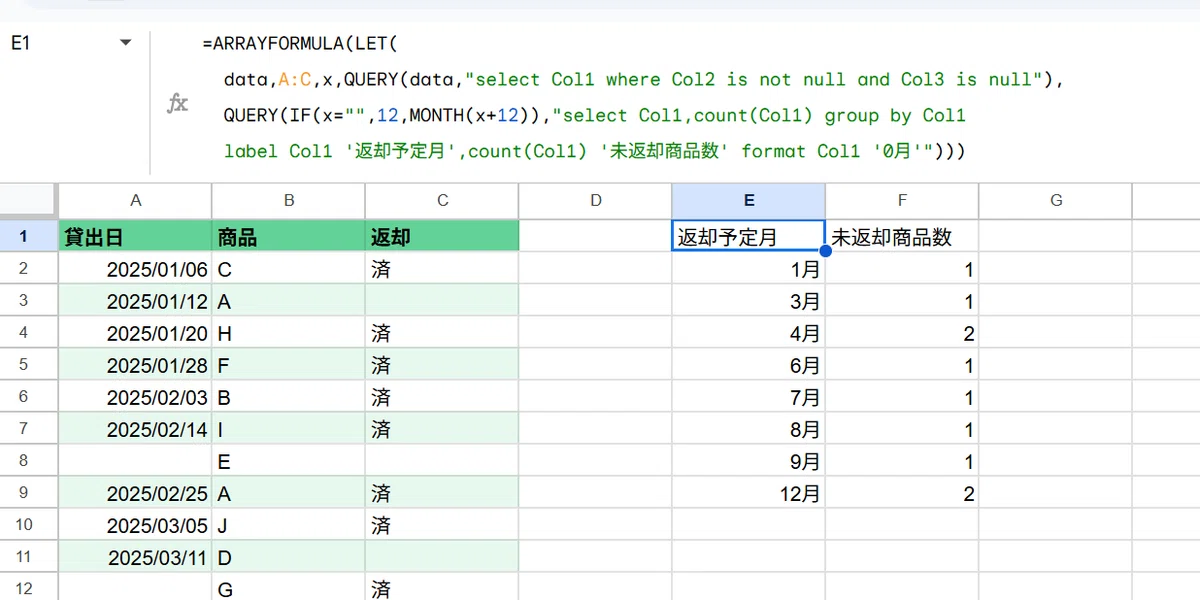Select row 11 header
Screen dimensions: 1200x600
coord(26,557)
